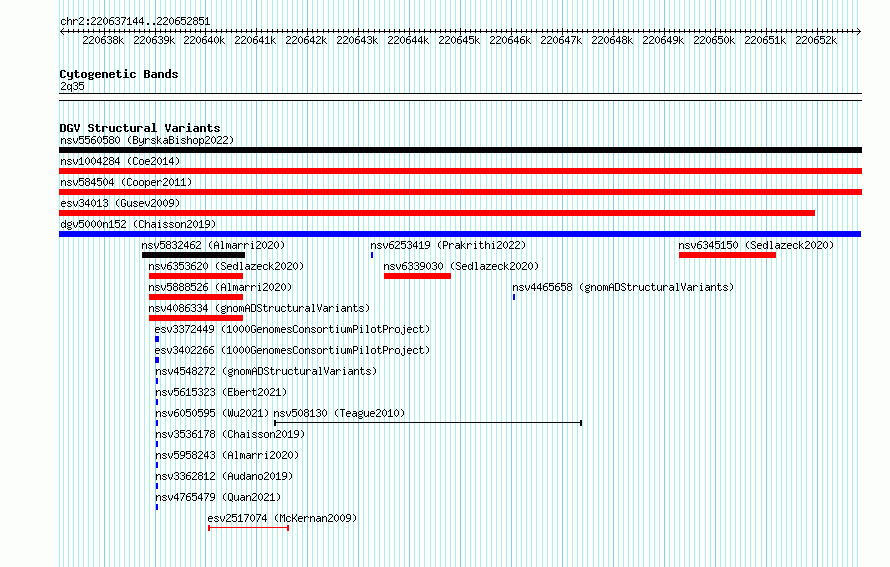Click the red nsv1004284 variant bar
This screenshot has height=567, width=890.
[x=460, y=171]
